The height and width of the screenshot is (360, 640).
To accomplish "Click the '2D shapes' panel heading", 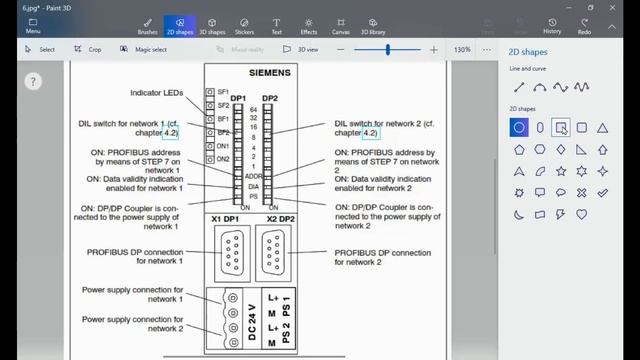I will point(528,52).
